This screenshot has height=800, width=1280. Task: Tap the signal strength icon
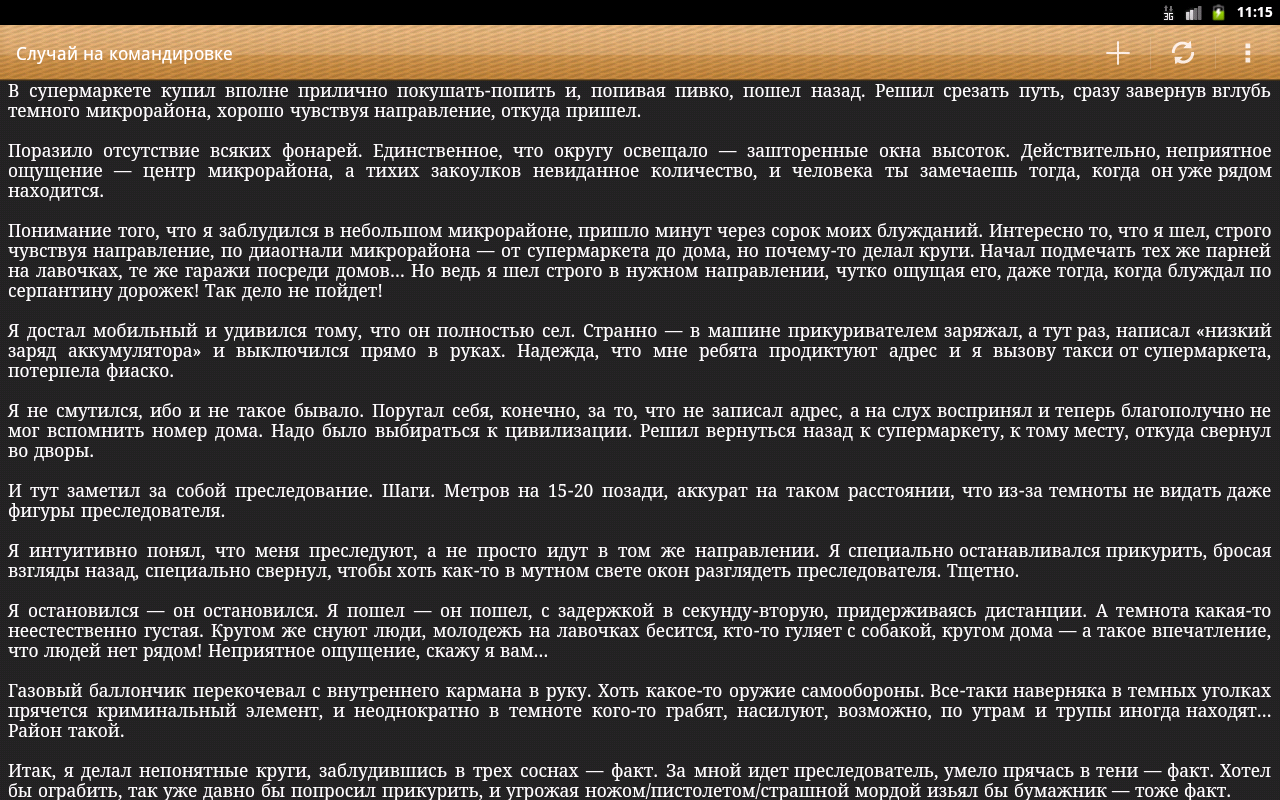1193,13
